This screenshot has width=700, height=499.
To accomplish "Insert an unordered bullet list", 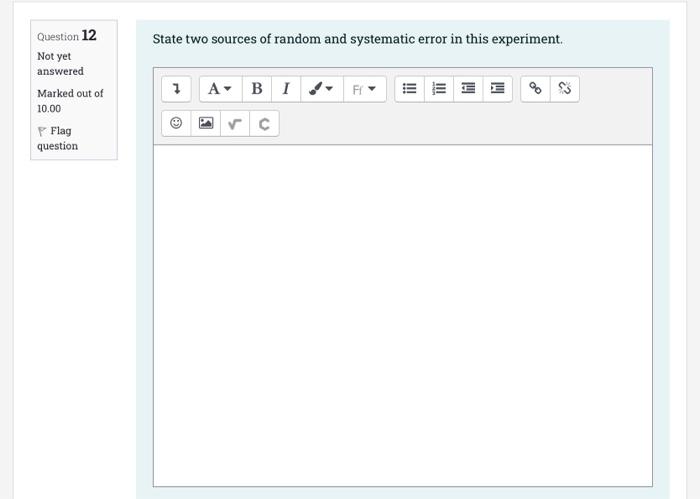I will [x=409, y=89].
